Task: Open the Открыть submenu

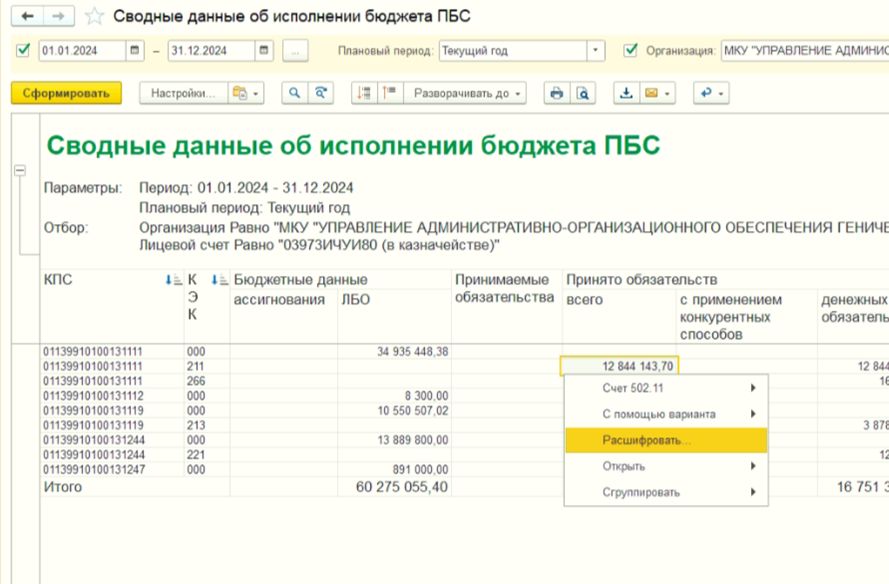Action: tap(666, 466)
